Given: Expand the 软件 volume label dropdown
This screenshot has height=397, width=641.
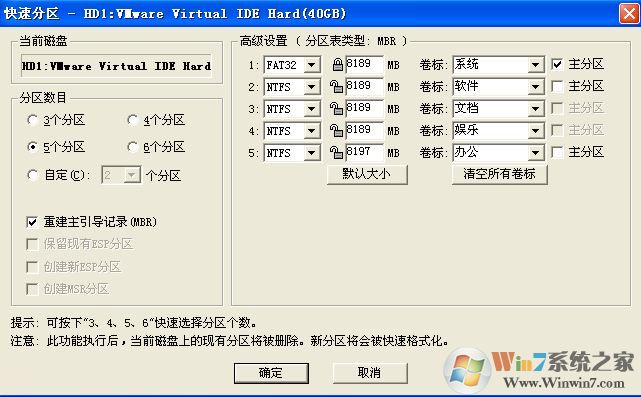Looking at the screenshot, I should [x=535, y=87].
